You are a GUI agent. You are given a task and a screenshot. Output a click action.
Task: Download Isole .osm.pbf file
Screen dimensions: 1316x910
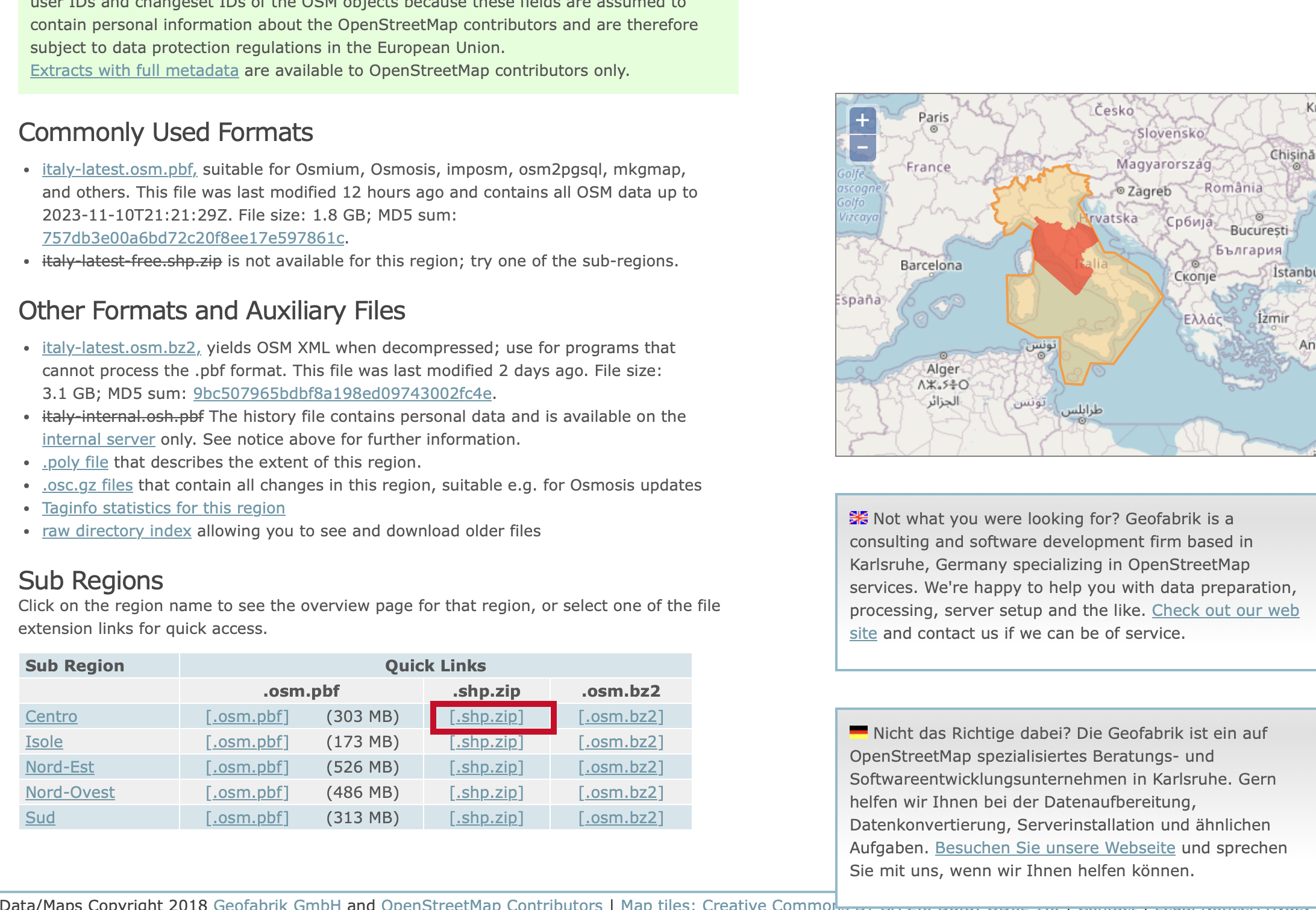[247, 742]
